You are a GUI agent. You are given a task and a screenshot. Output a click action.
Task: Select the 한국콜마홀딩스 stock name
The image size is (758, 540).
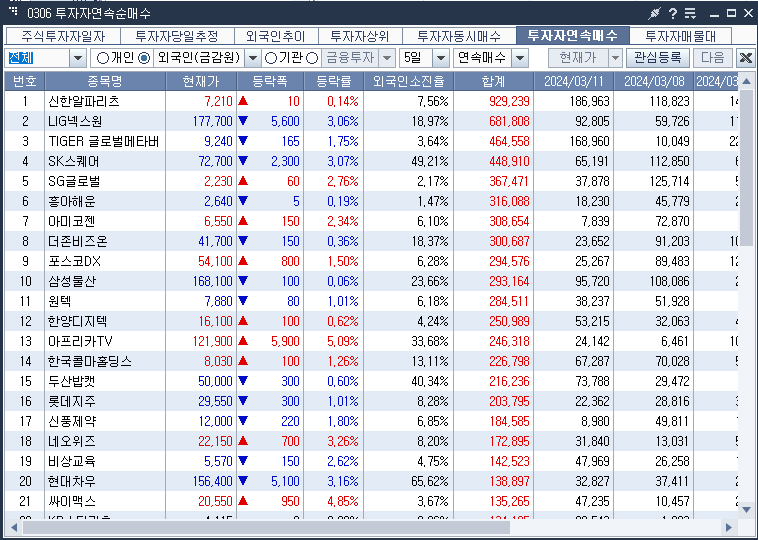89,362
